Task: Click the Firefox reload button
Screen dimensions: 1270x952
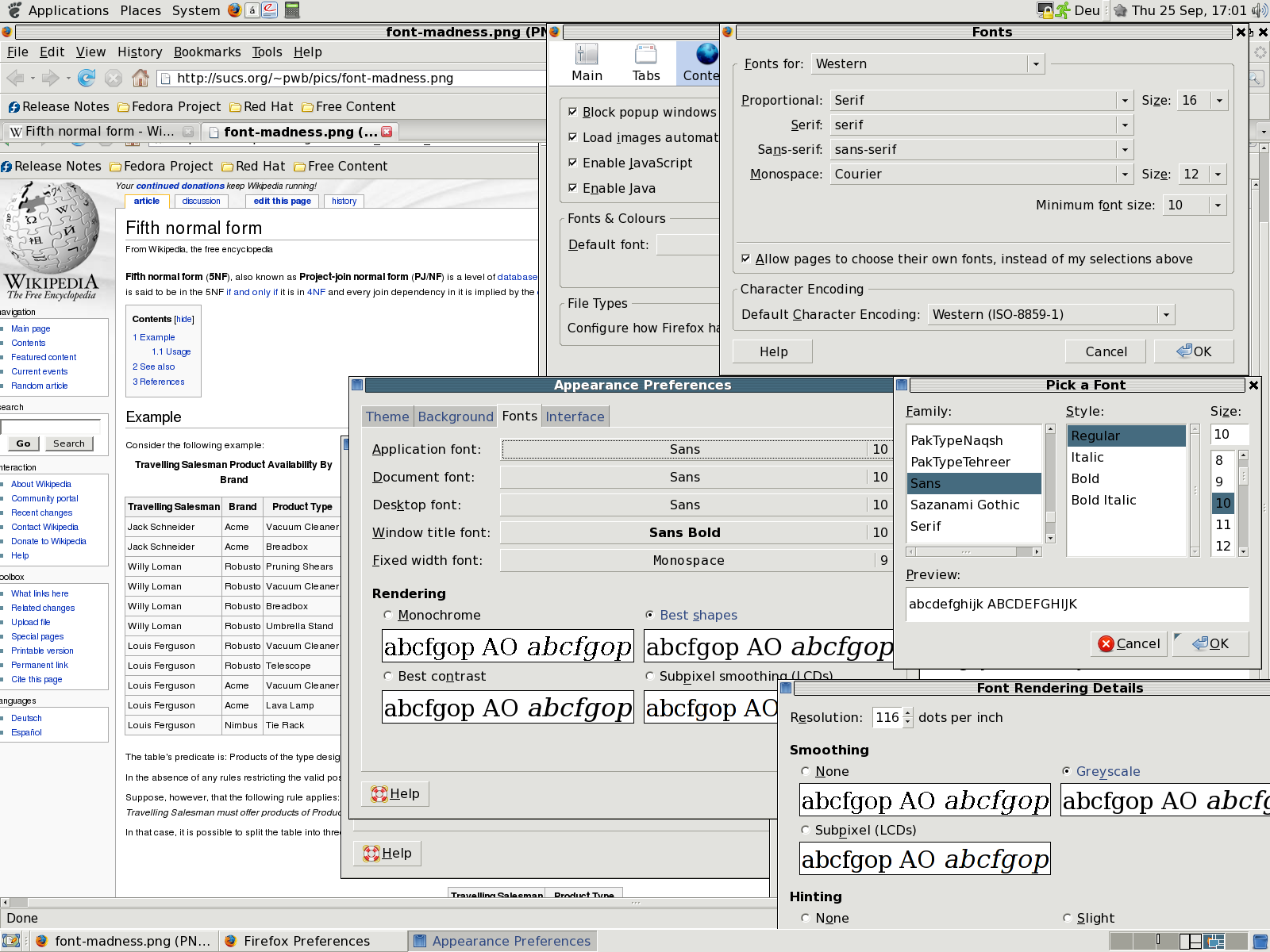Action: [87, 78]
